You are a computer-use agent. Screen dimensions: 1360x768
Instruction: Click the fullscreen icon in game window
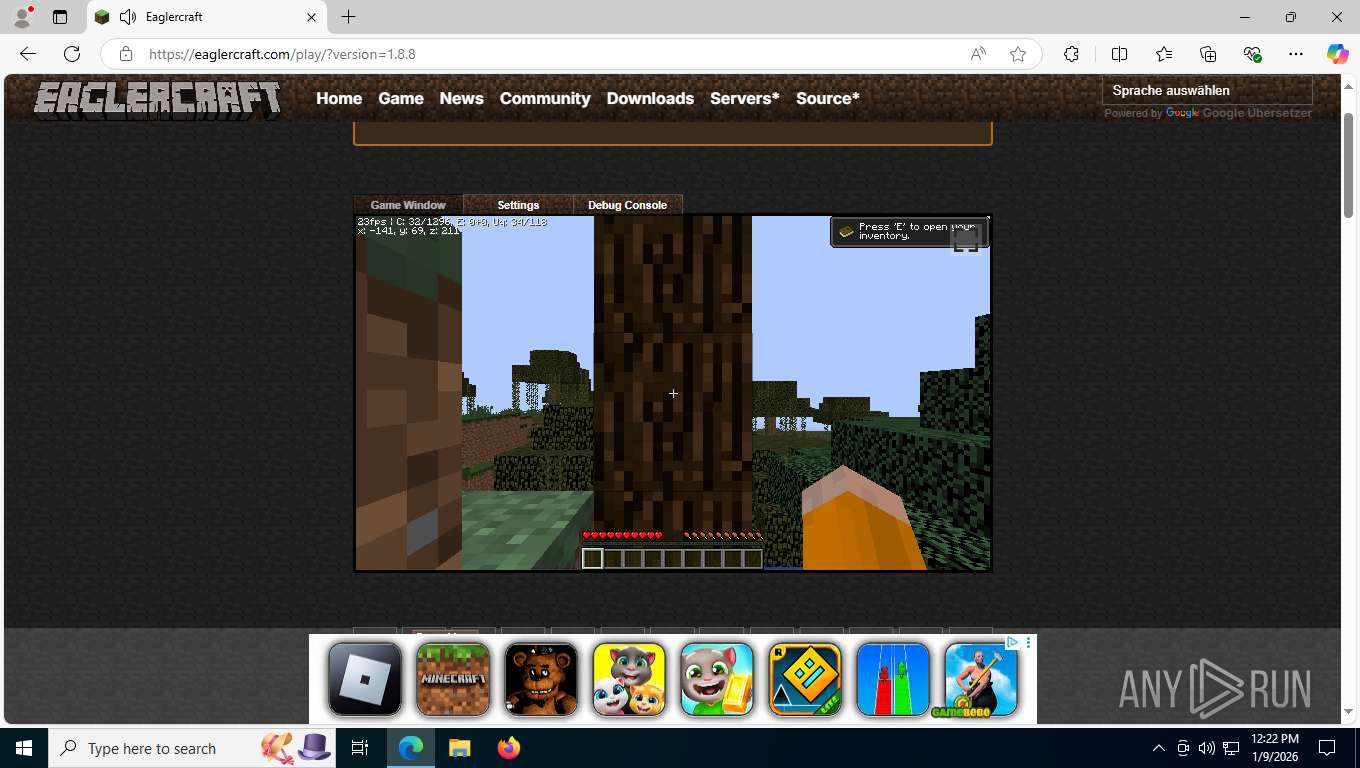[x=965, y=240]
